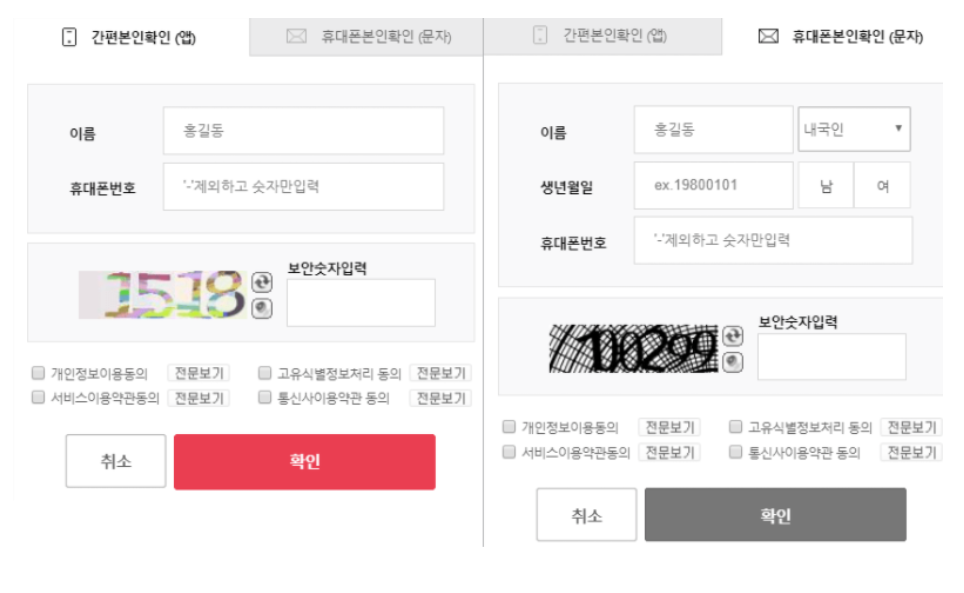
Task: View 전문보기 for 서비스이용약관동의 on left
Action: 199,398
